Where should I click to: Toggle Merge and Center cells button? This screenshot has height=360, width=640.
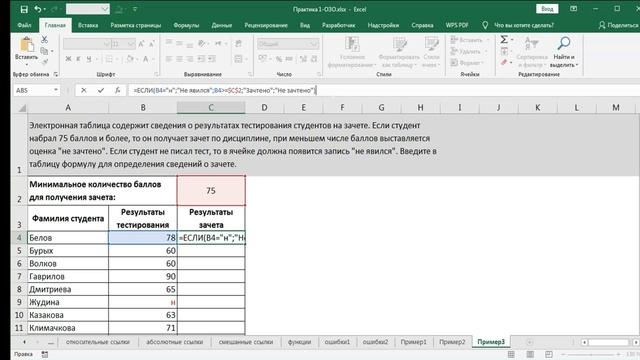pos(239,59)
